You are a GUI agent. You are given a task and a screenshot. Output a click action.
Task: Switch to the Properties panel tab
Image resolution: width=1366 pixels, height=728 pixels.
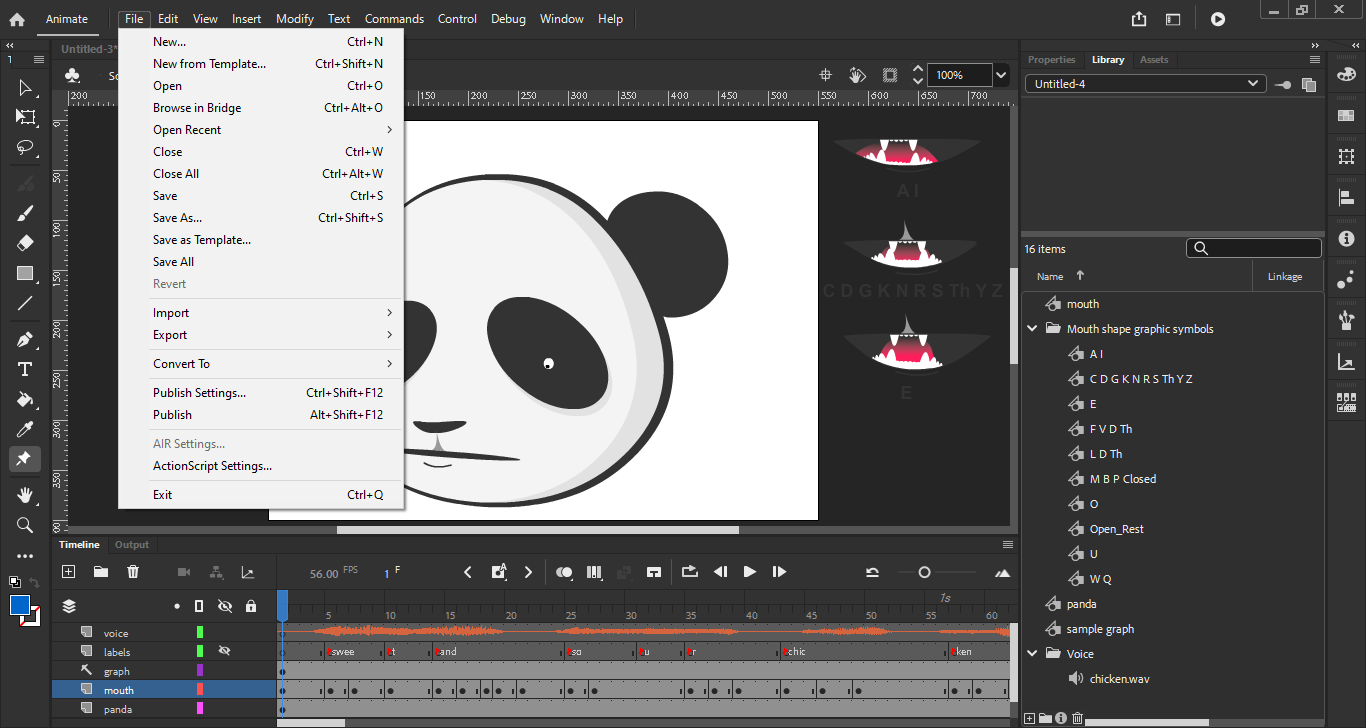click(1051, 60)
